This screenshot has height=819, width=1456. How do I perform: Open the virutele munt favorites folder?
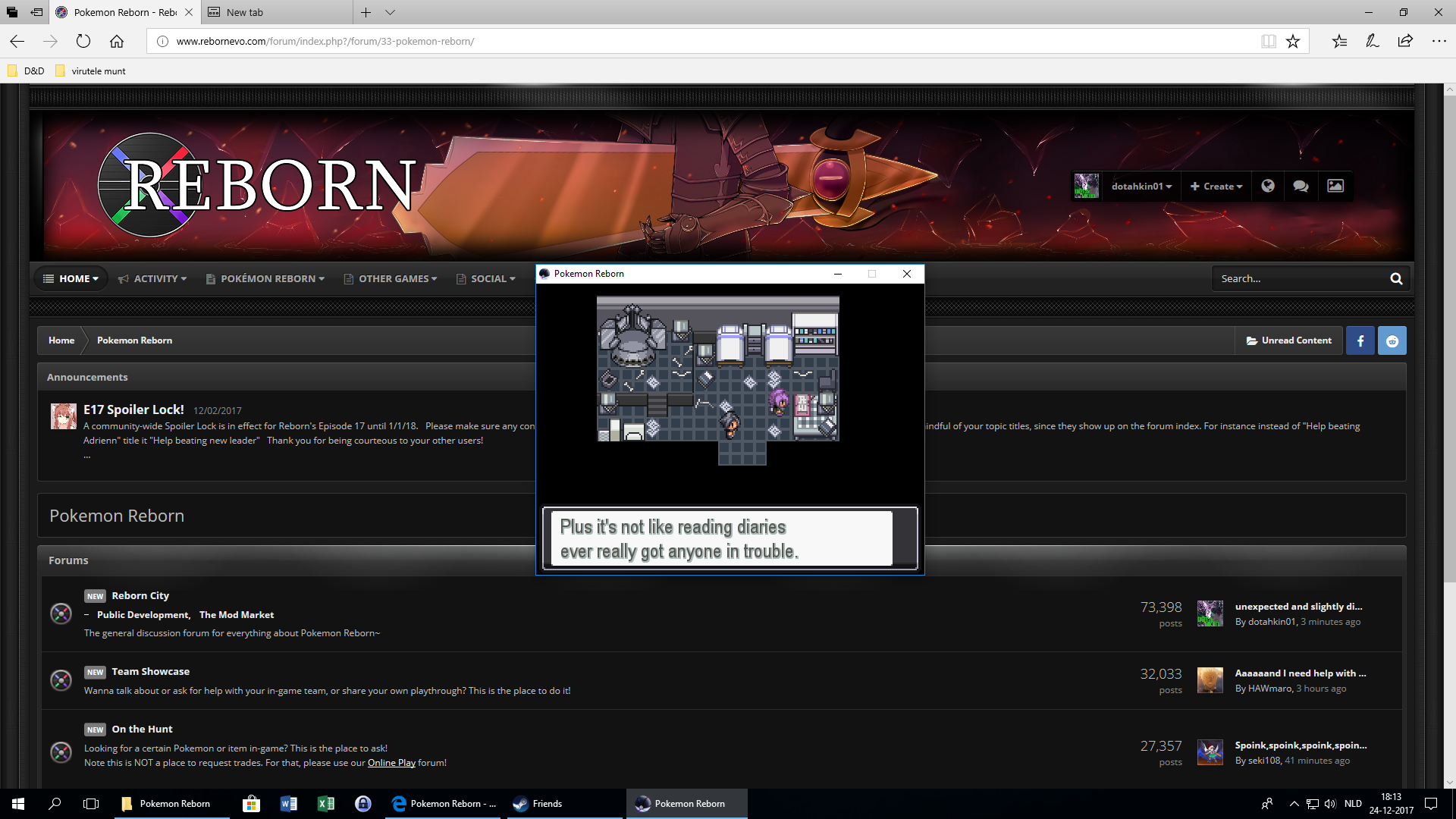(90, 71)
